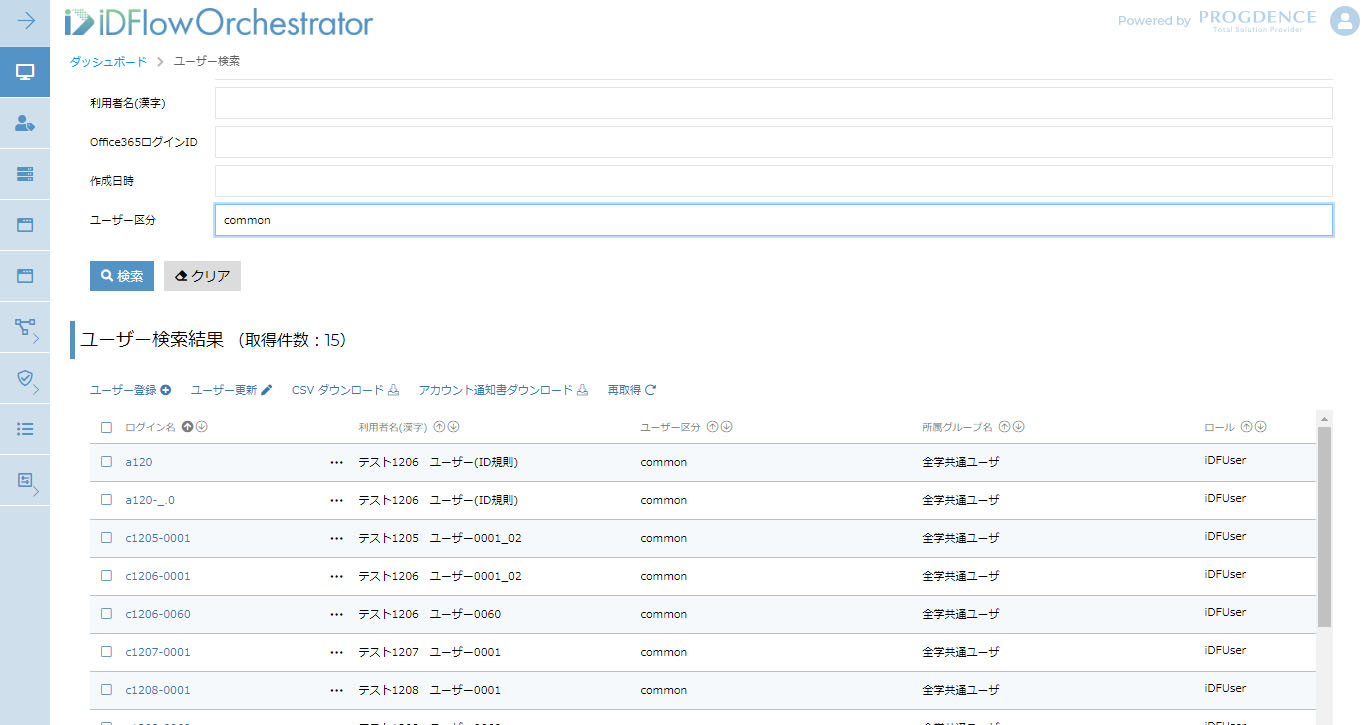The height and width of the screenshot is (725, 1370).
Task: Expand the sidebar with the arrow icon
Action: point(25,21)
